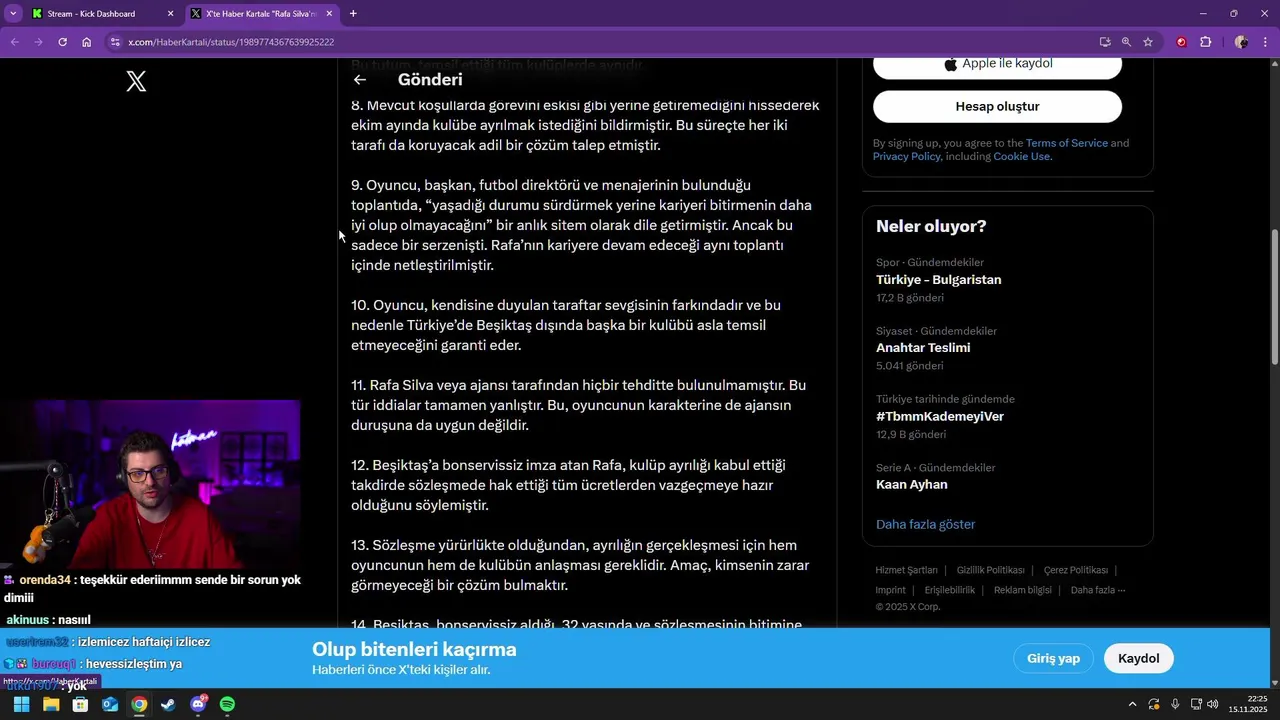Open Discord from the taskbar
This screenshot has width=1280, height=720.
click(x=198, y=704)
